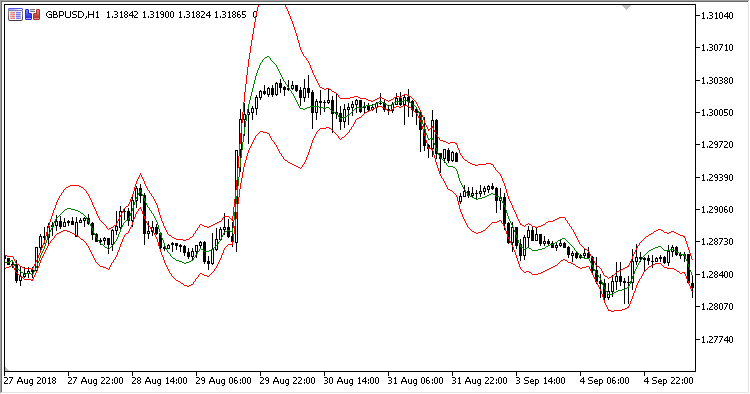750x394 pixels.
Task: Click the tall bullish candle on 29 Aug
Action: pos(236,198)
